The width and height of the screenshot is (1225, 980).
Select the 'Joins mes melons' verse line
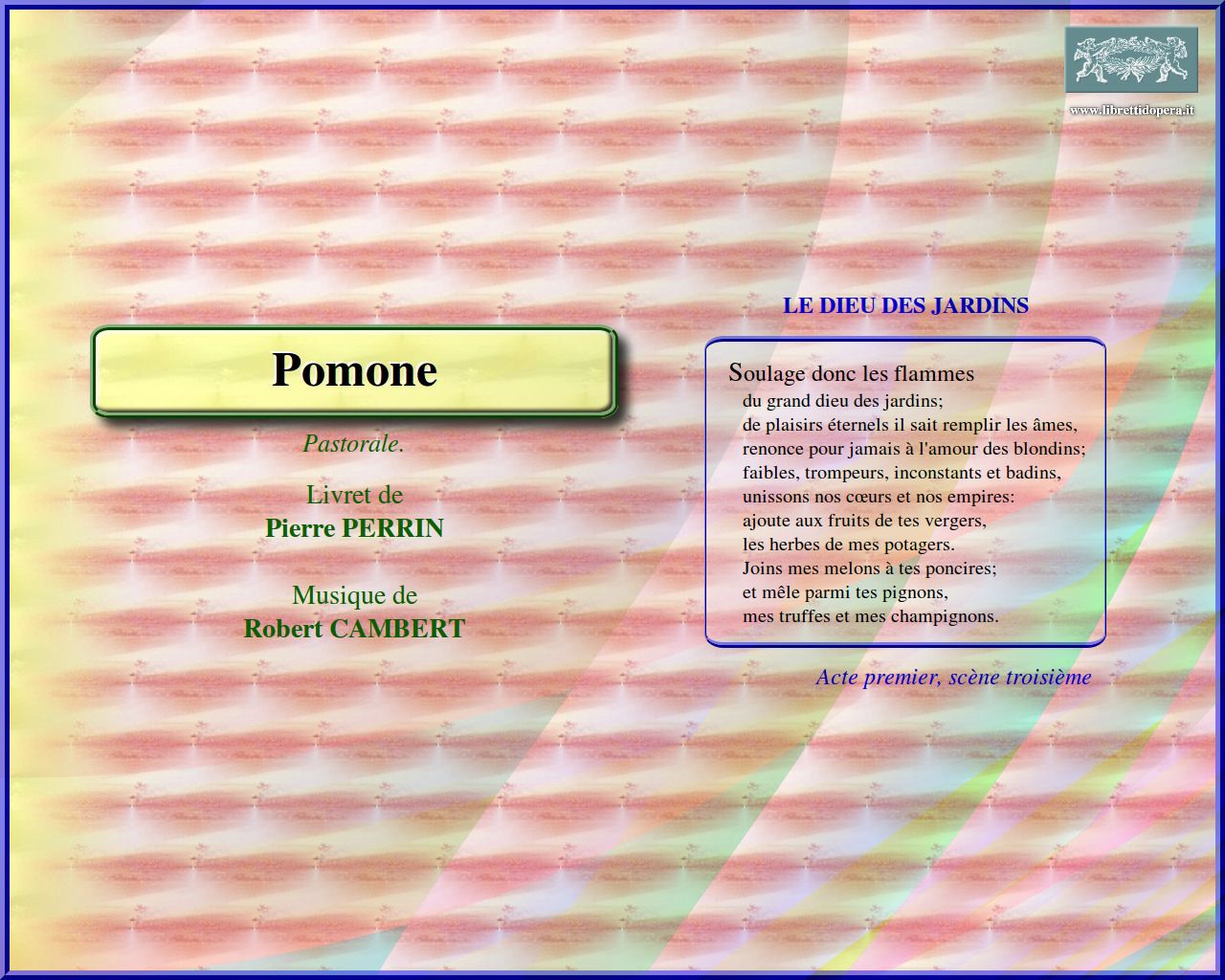[x=869, y=568]
